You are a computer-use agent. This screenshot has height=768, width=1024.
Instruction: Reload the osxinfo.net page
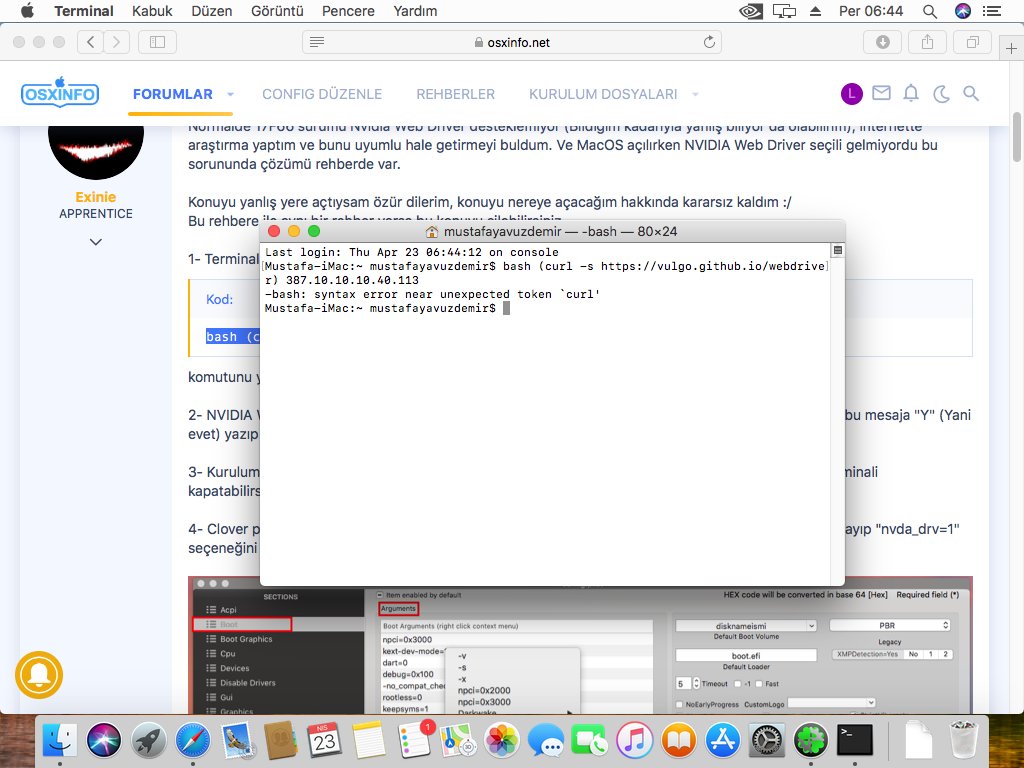[710, 42]
